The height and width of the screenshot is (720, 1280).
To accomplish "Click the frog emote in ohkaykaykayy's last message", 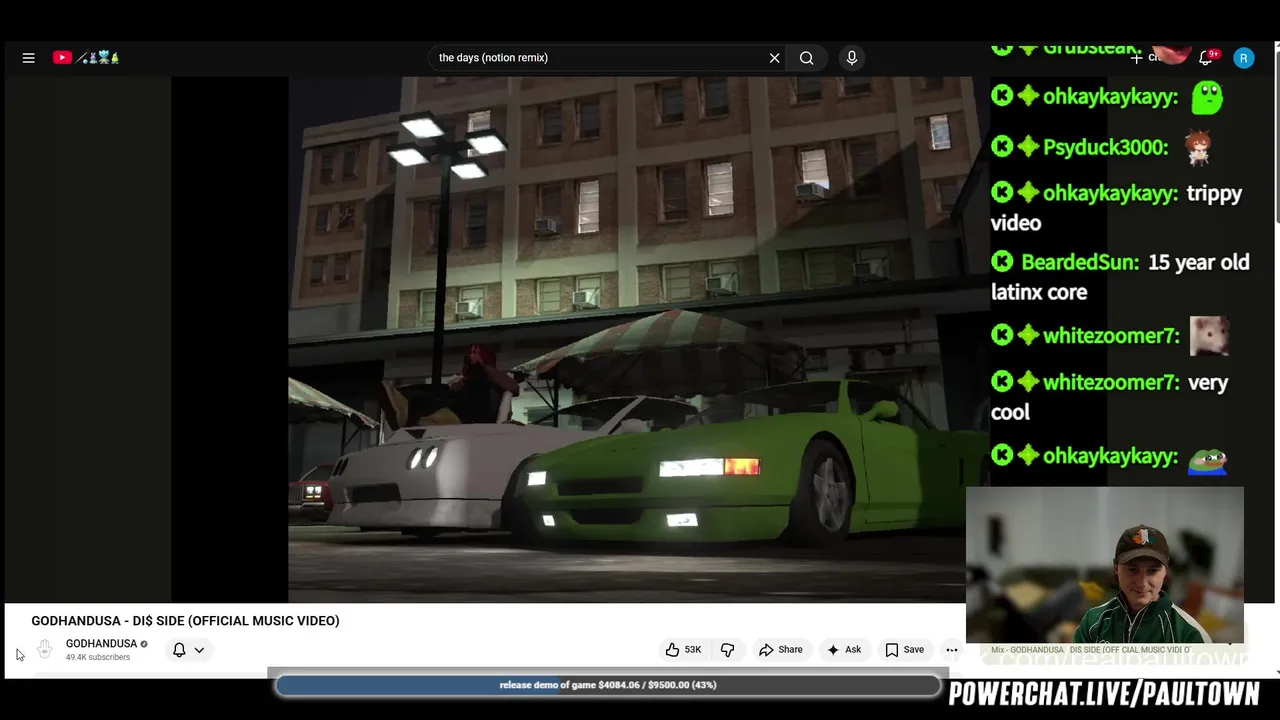I will click(x=1208, y=459).
